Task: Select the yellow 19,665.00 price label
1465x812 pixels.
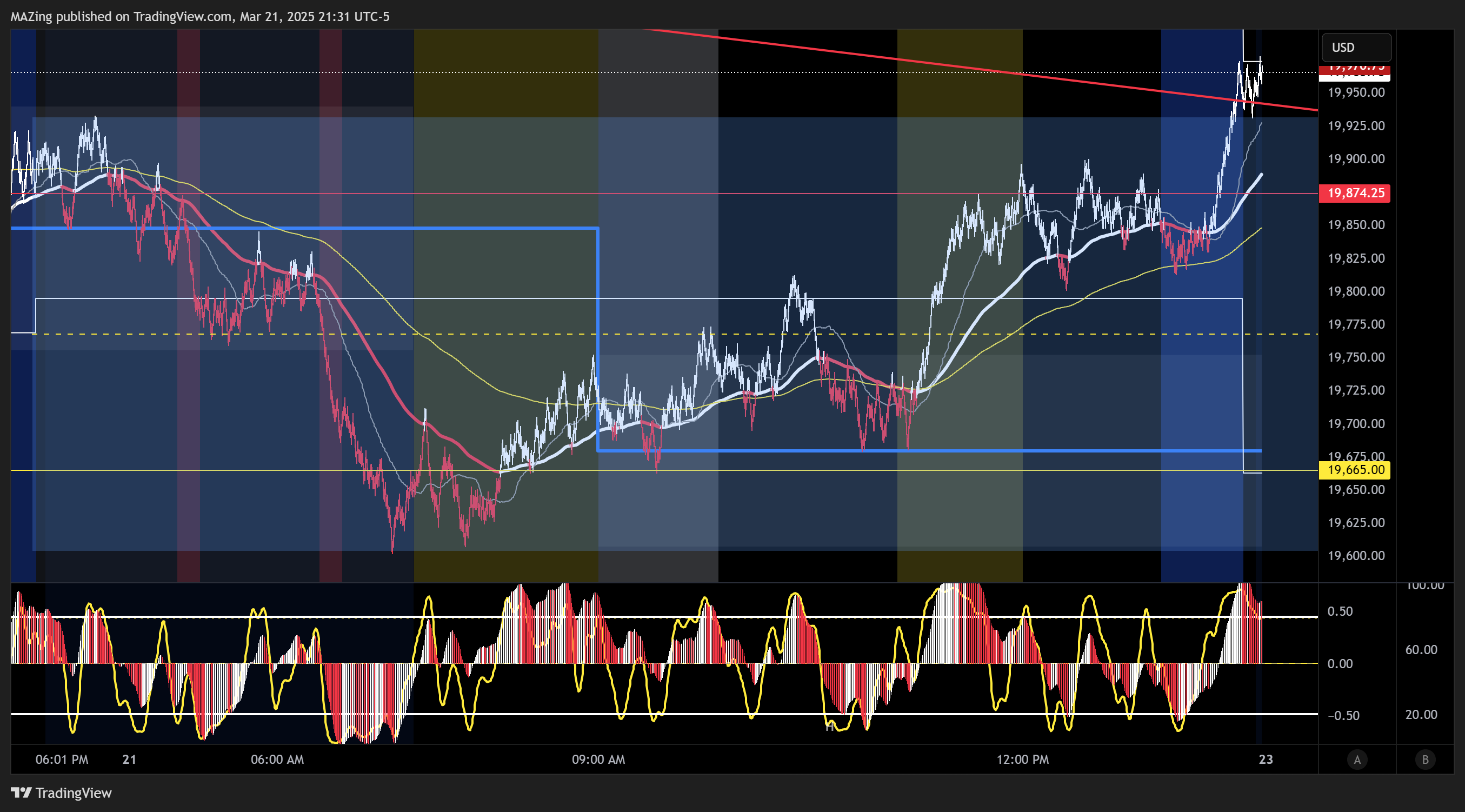Action: pos(1355,470)
